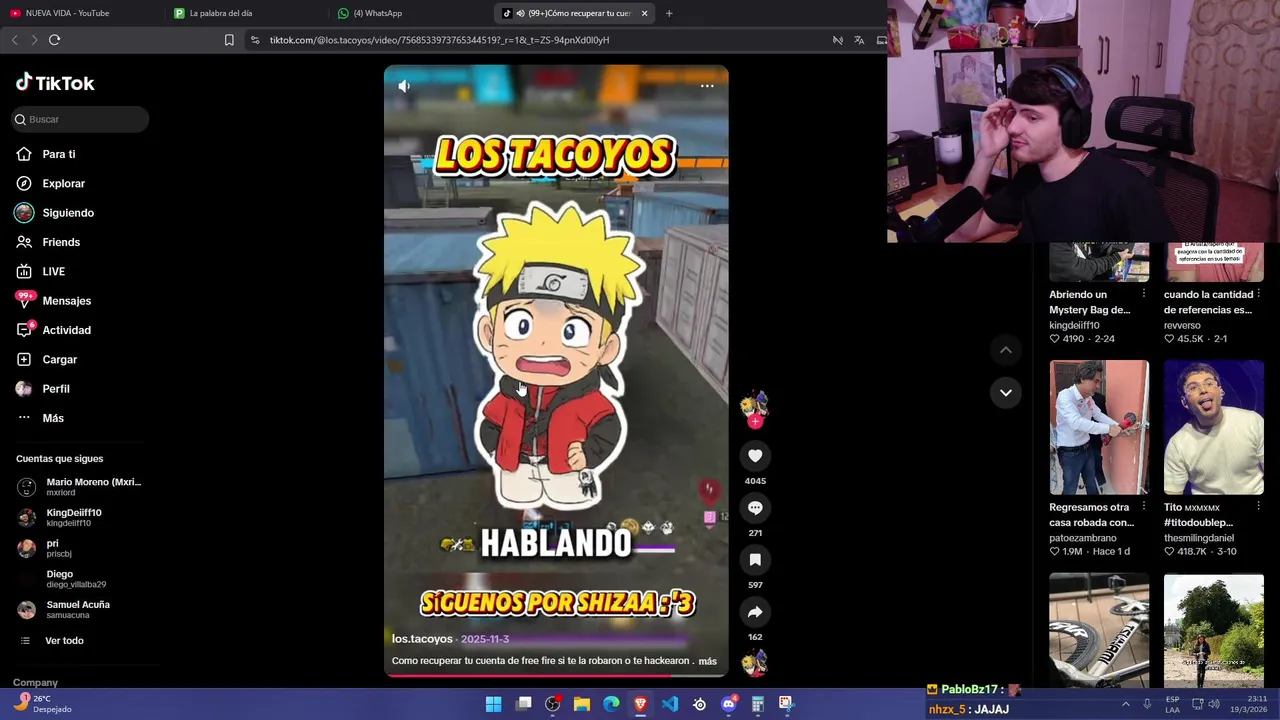
Task: Close the TikTok browser tab
Action: [x=644, y=13]
